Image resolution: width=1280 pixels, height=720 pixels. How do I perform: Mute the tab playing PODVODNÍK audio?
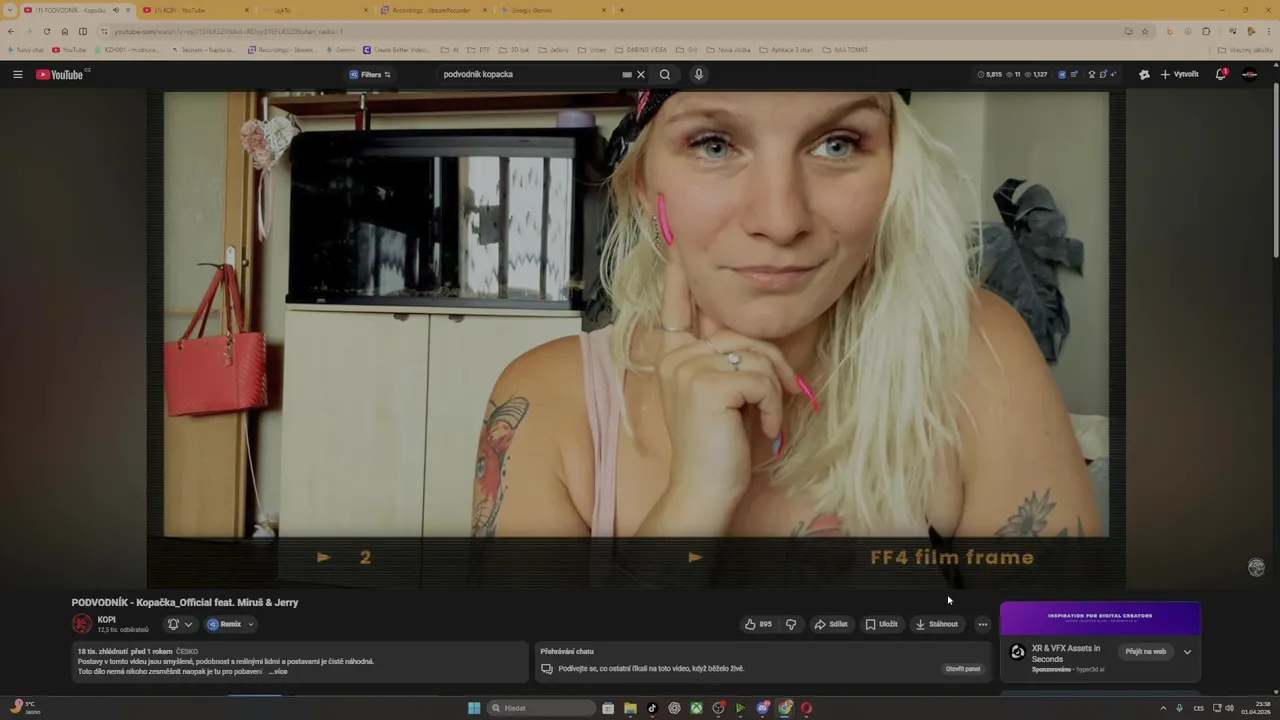(115, 10)
